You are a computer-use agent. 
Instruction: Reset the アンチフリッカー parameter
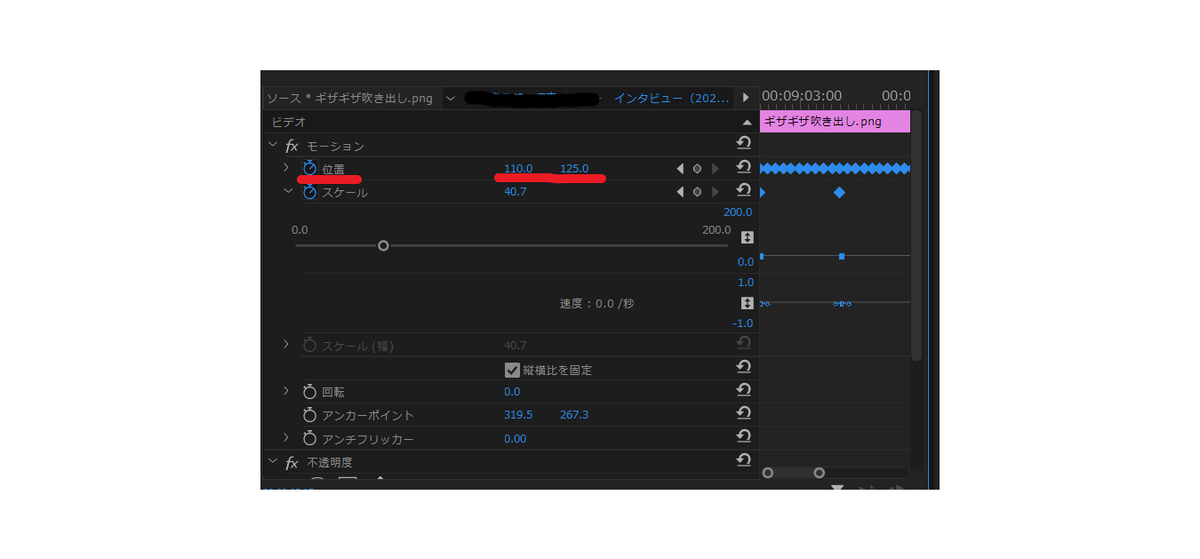pyautogui.click(x=743, y=437)
